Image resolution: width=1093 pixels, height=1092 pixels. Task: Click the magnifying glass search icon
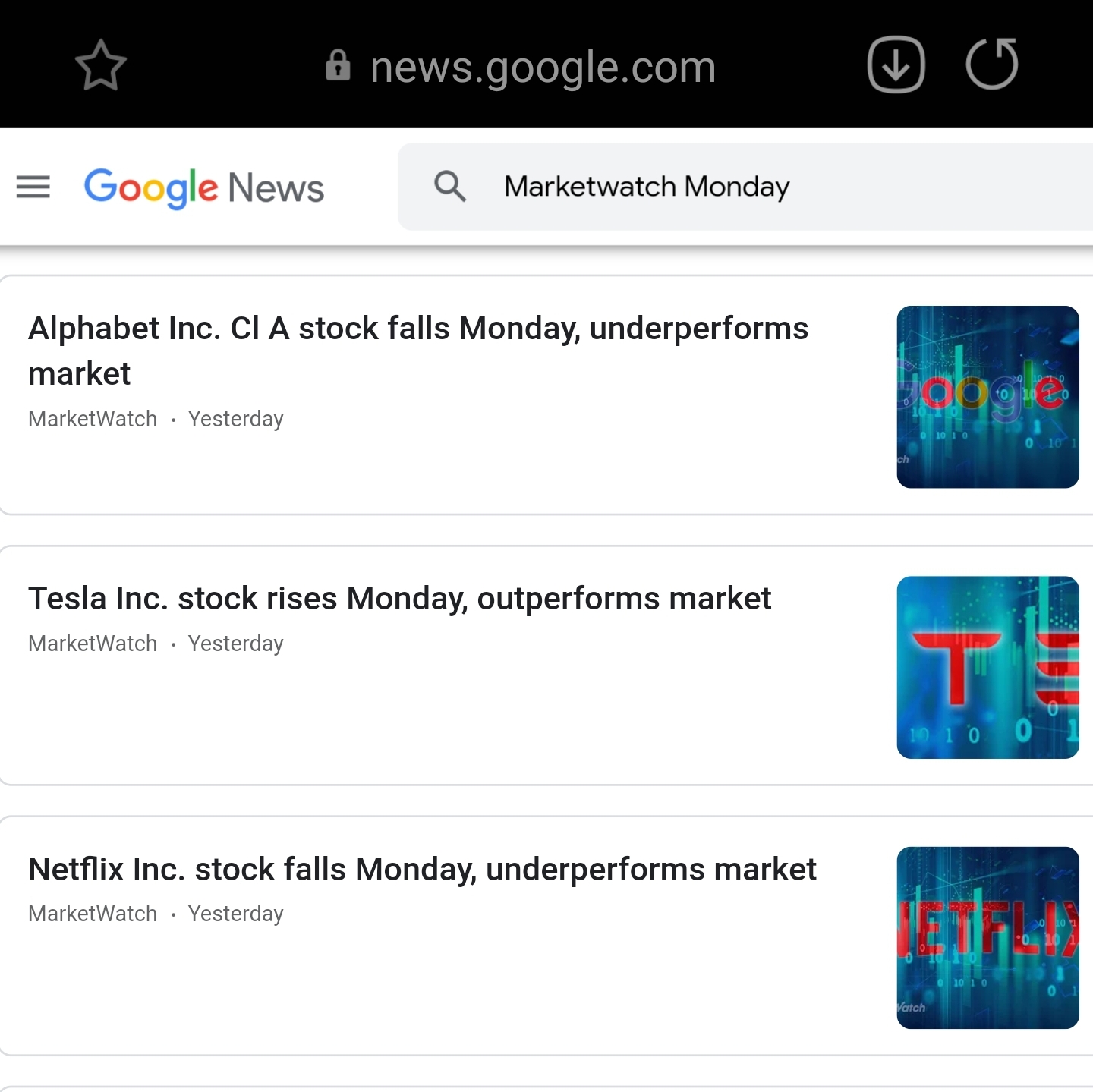click(x=449, y=186)
